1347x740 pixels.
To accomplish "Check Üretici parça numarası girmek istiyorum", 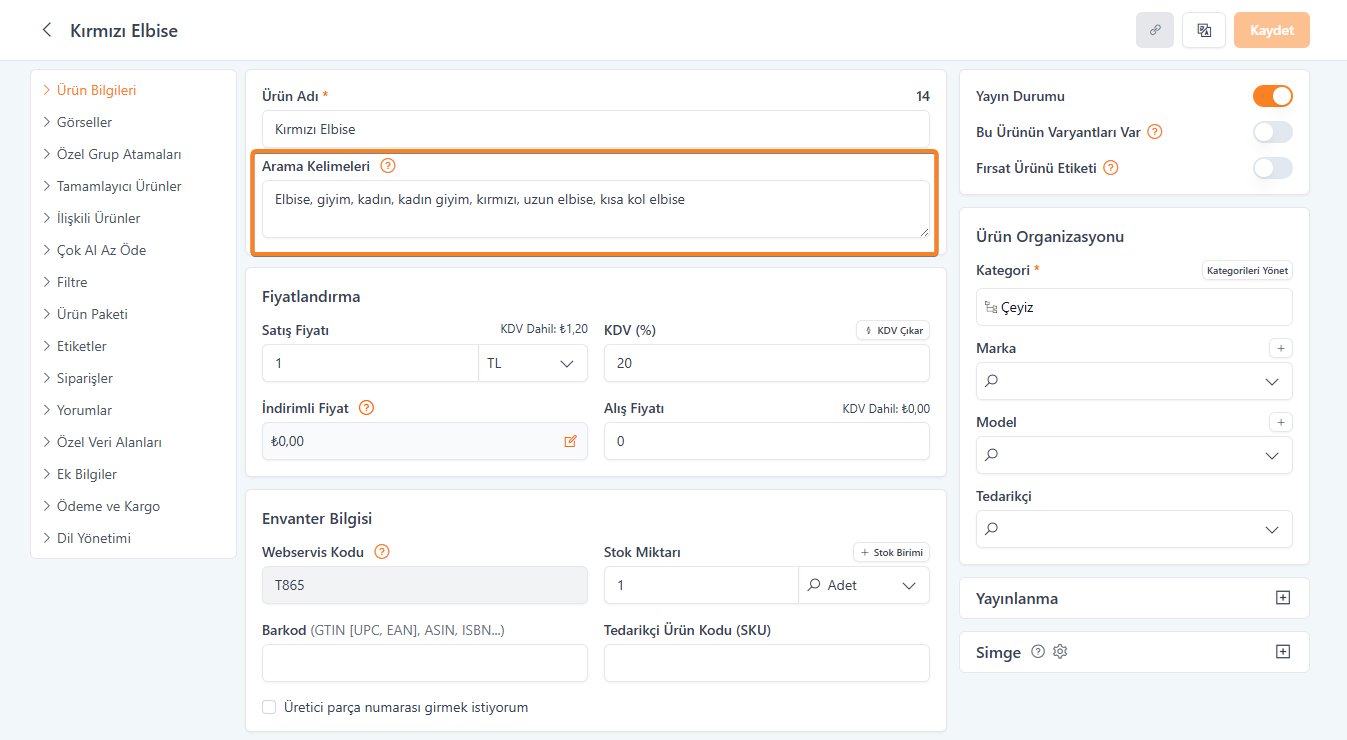I will [x=269, y=707].
